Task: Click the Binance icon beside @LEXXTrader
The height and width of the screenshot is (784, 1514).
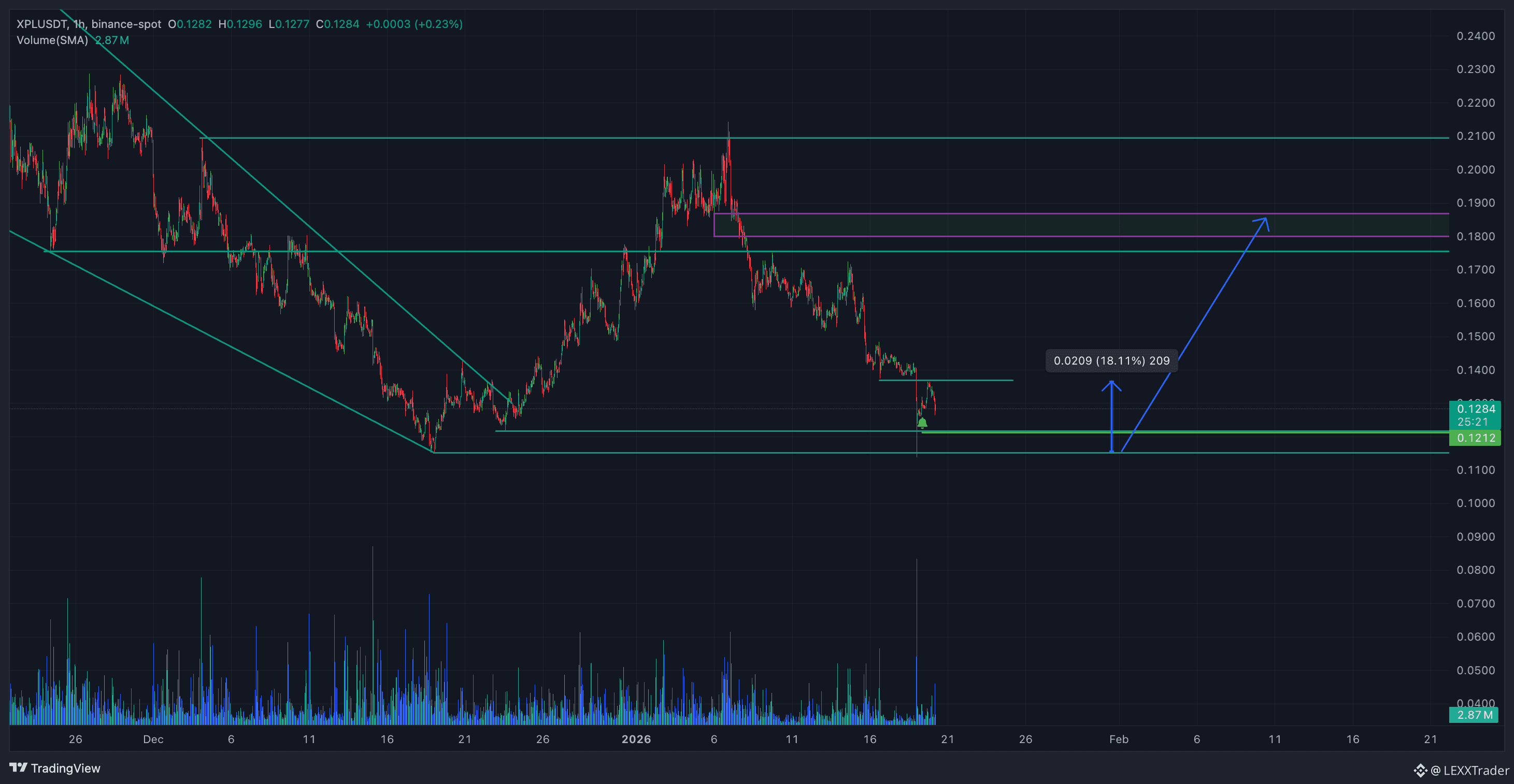Action: (1421, 771)
